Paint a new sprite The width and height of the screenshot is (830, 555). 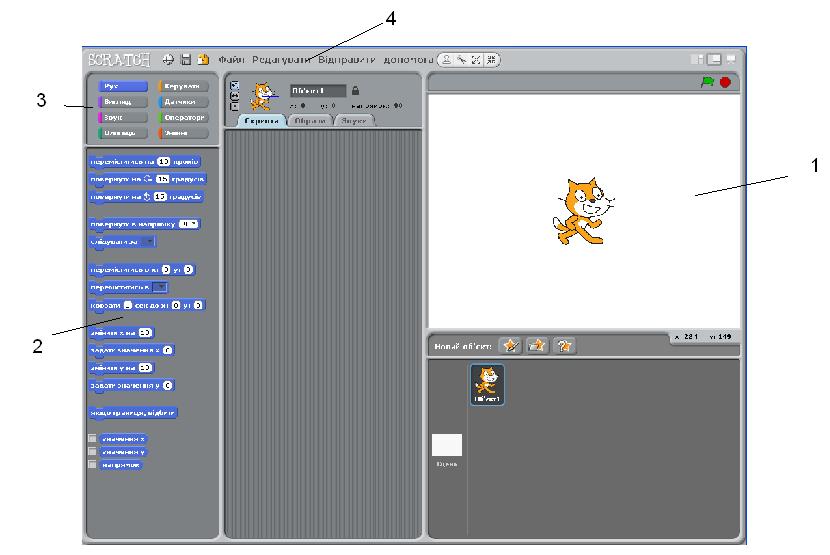[x=510, y=346]
